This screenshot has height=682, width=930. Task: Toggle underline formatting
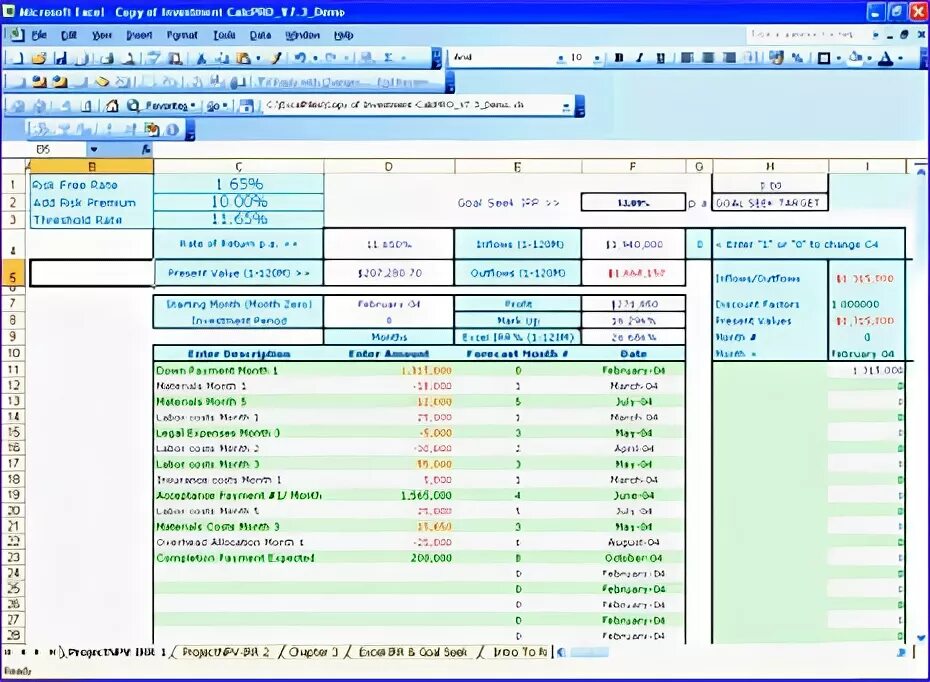pos(658,58)
